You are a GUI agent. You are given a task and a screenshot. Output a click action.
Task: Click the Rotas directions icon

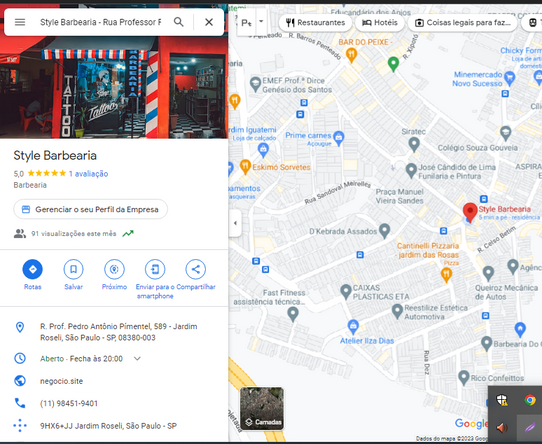[x=32, y=269]
